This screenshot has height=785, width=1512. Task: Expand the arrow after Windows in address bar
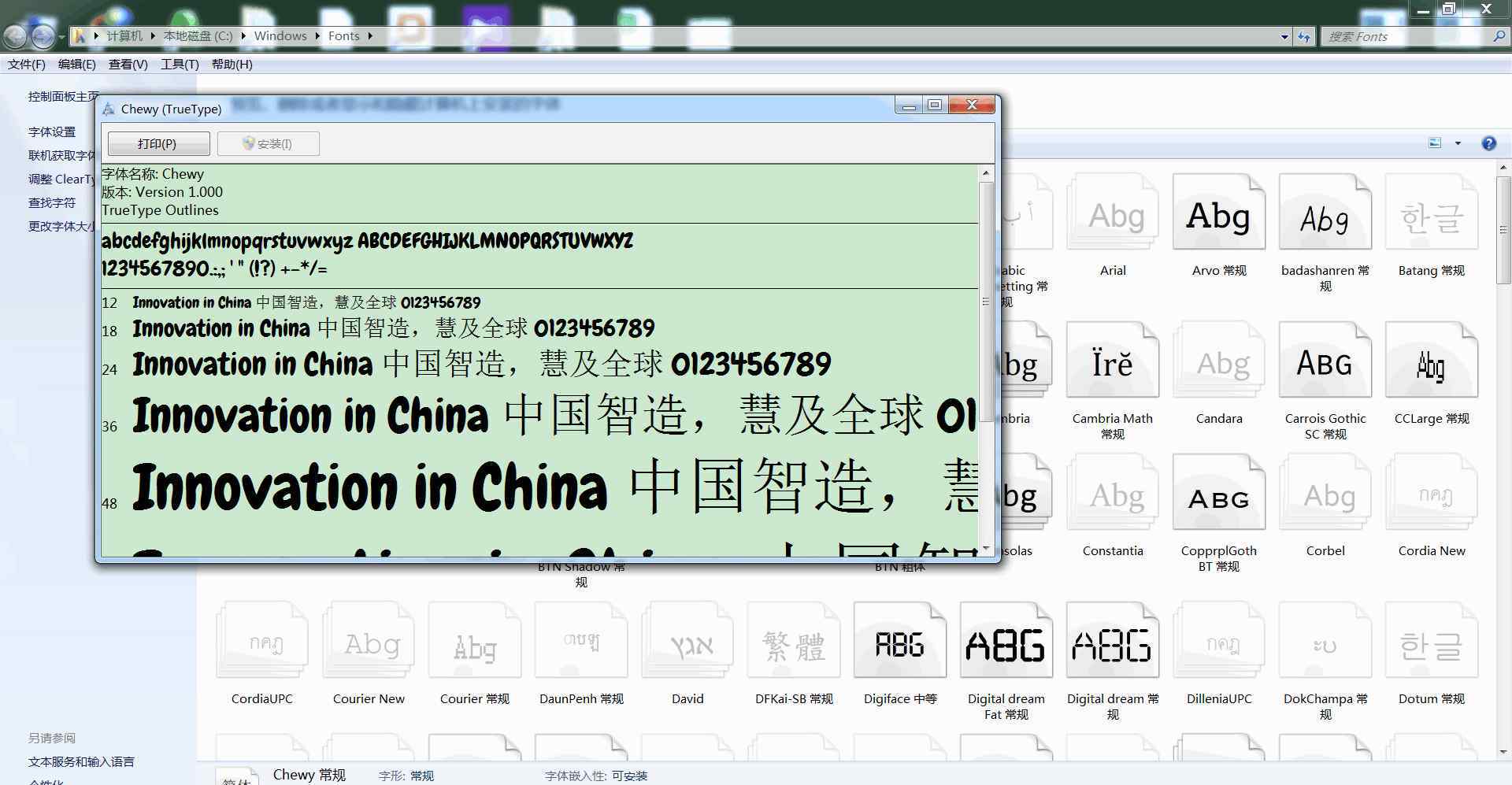tap(317, 36)
